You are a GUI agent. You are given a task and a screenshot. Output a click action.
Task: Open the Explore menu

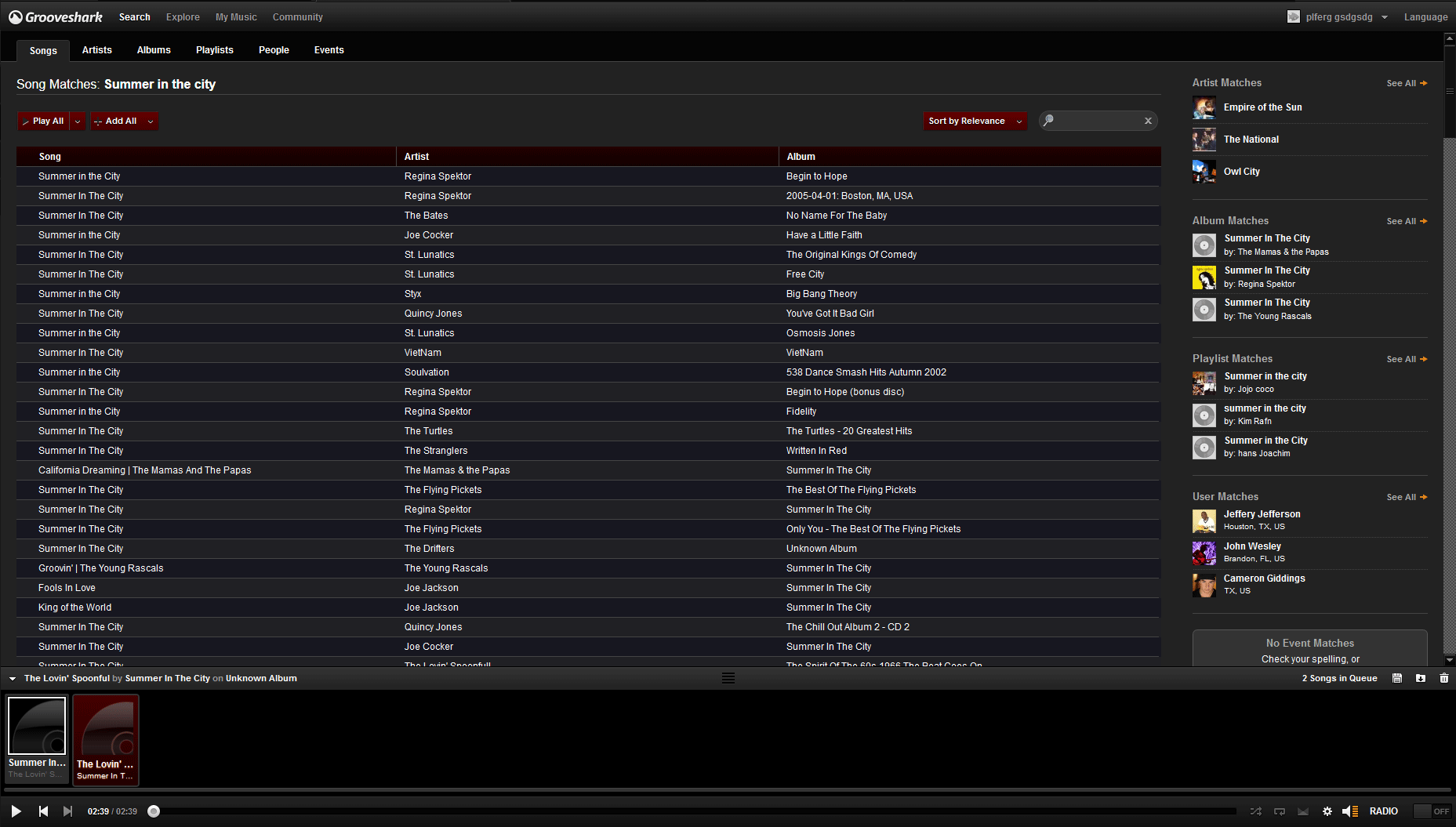[x=183, y=16]
